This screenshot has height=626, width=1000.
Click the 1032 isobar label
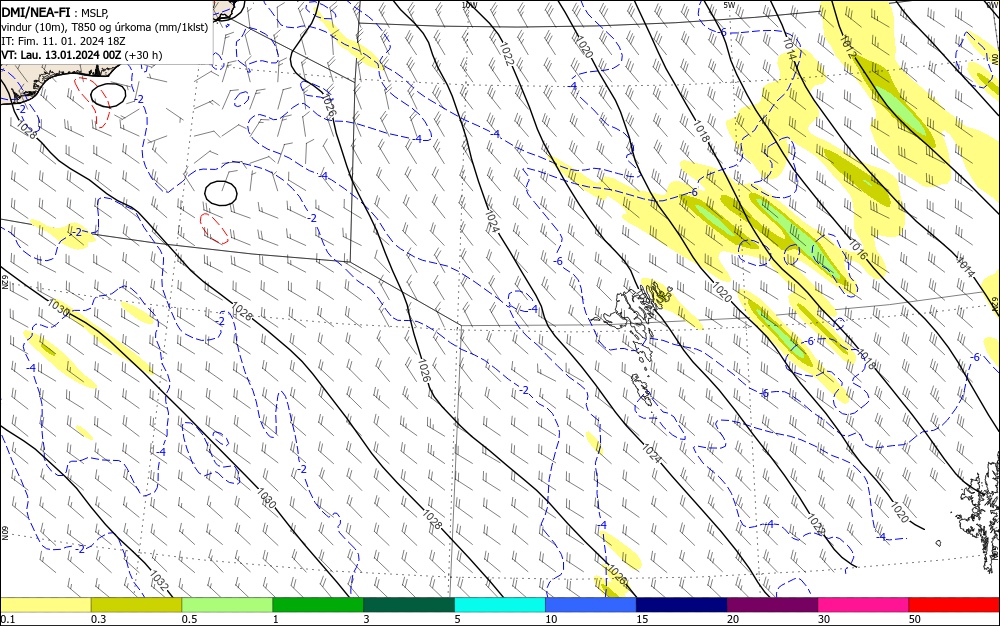158,580
